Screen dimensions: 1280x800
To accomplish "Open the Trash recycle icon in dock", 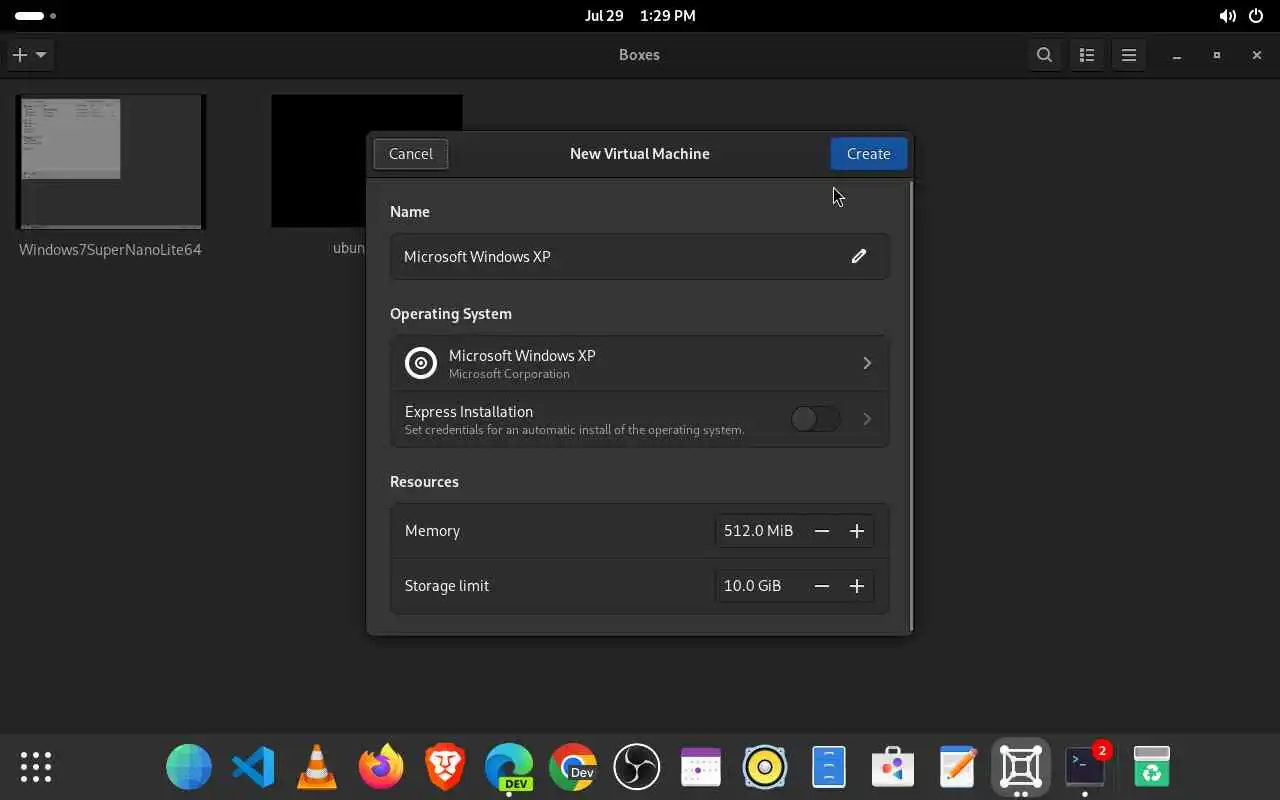I will pos(1152,767).
